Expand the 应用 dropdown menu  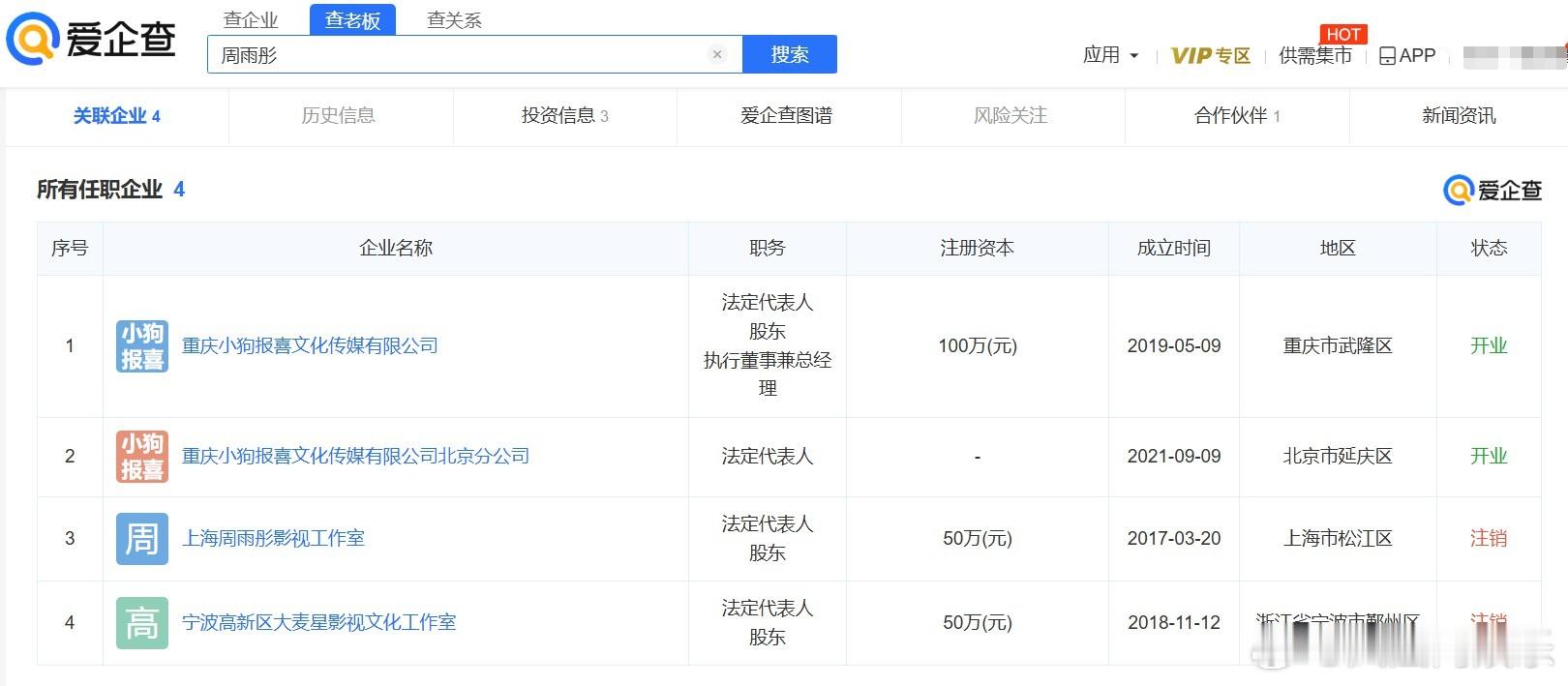click(1110, 55)
